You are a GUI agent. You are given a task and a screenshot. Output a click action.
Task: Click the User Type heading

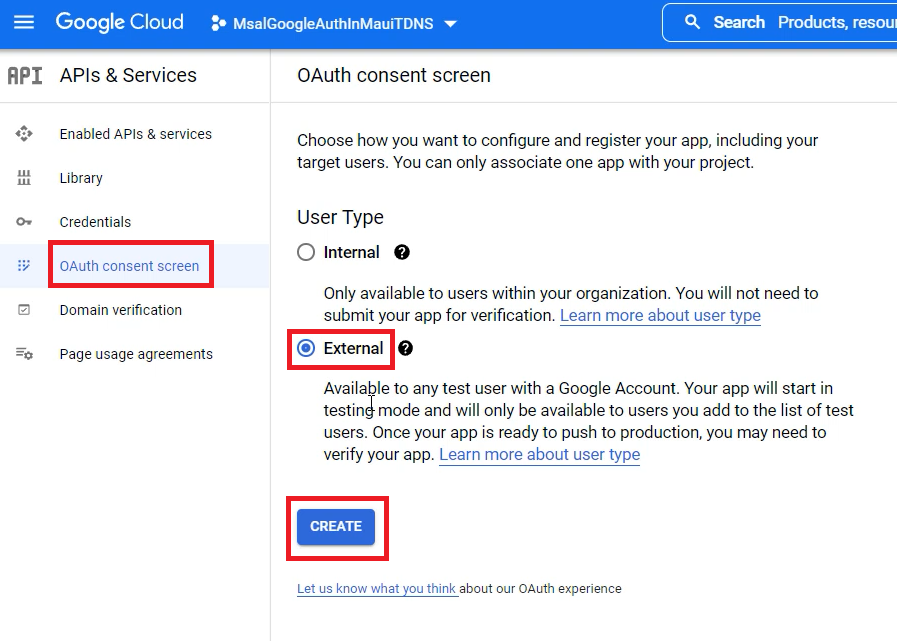point(340,217)
